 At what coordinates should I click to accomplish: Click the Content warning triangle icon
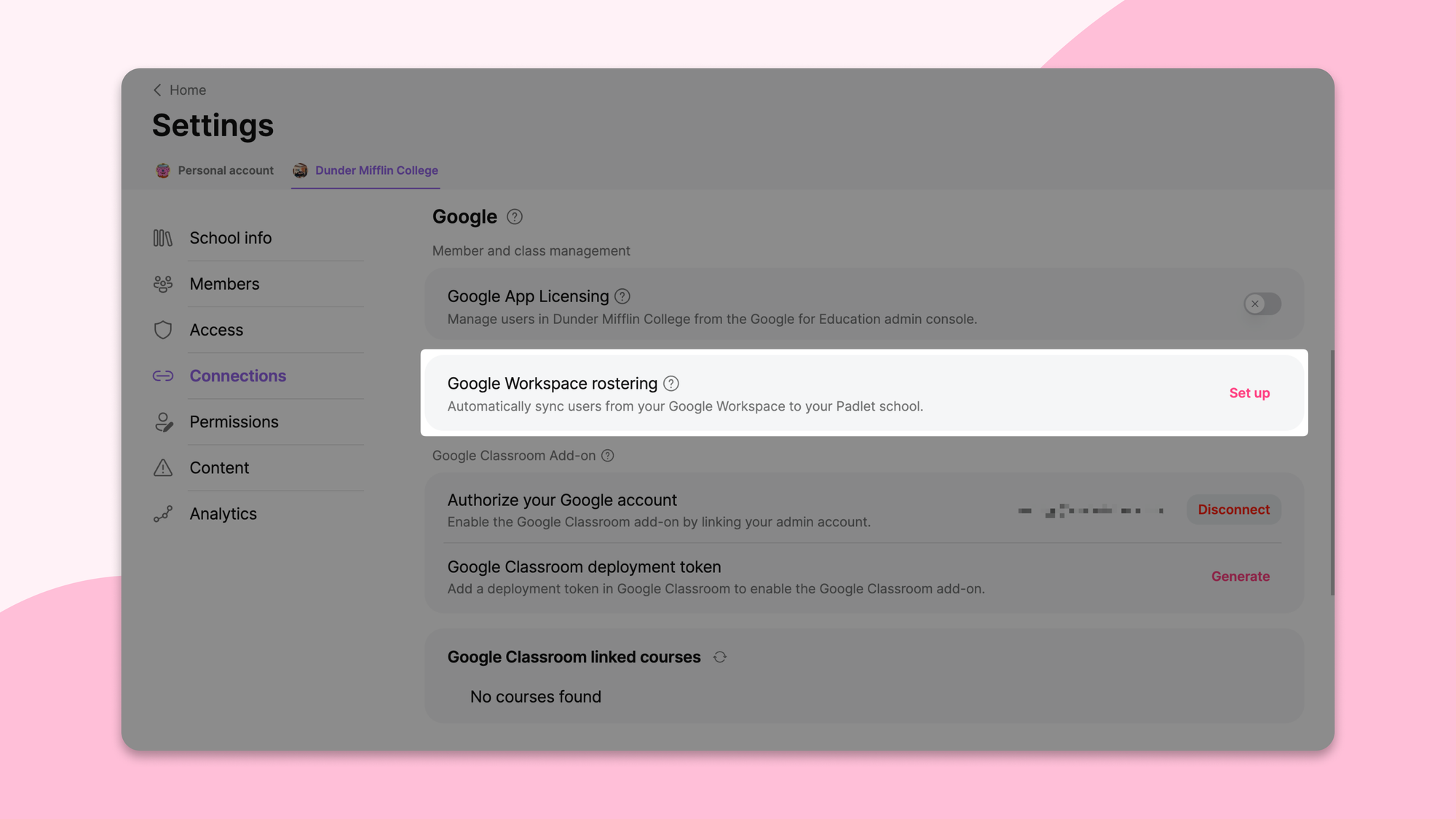(x=163, y=467)
